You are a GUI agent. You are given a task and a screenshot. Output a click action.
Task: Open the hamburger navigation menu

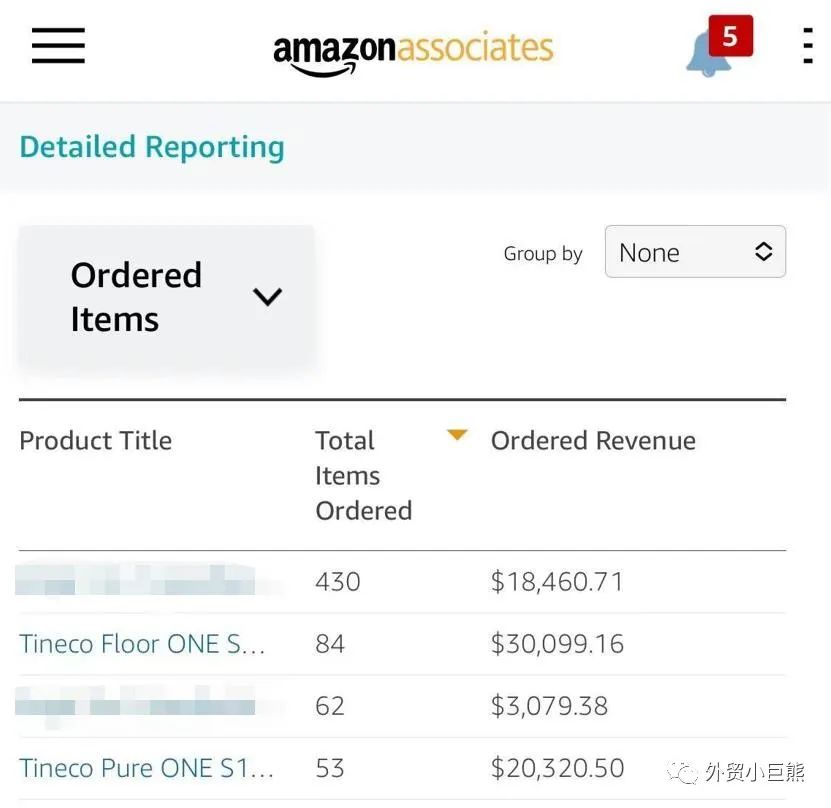tap(58, 46)
